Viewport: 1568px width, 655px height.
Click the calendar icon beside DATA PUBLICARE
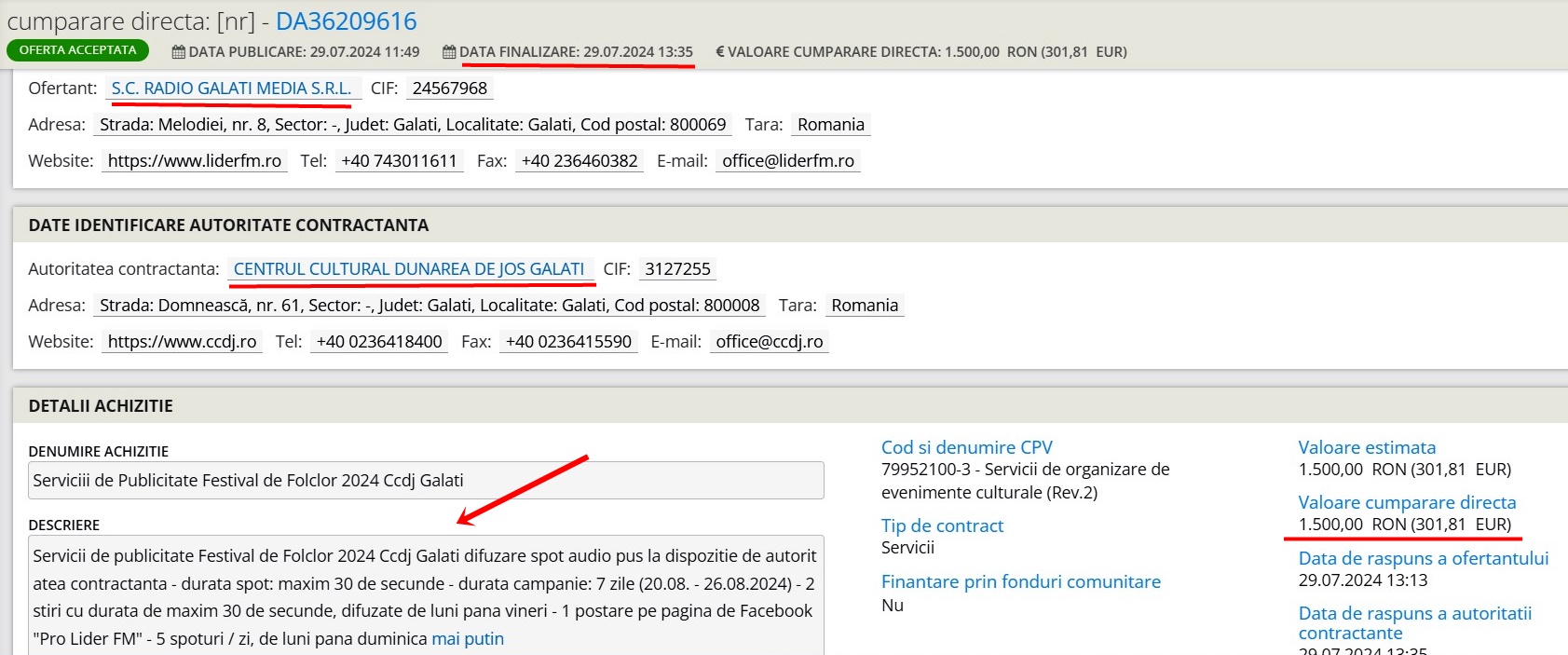click(x=179, y=52)
